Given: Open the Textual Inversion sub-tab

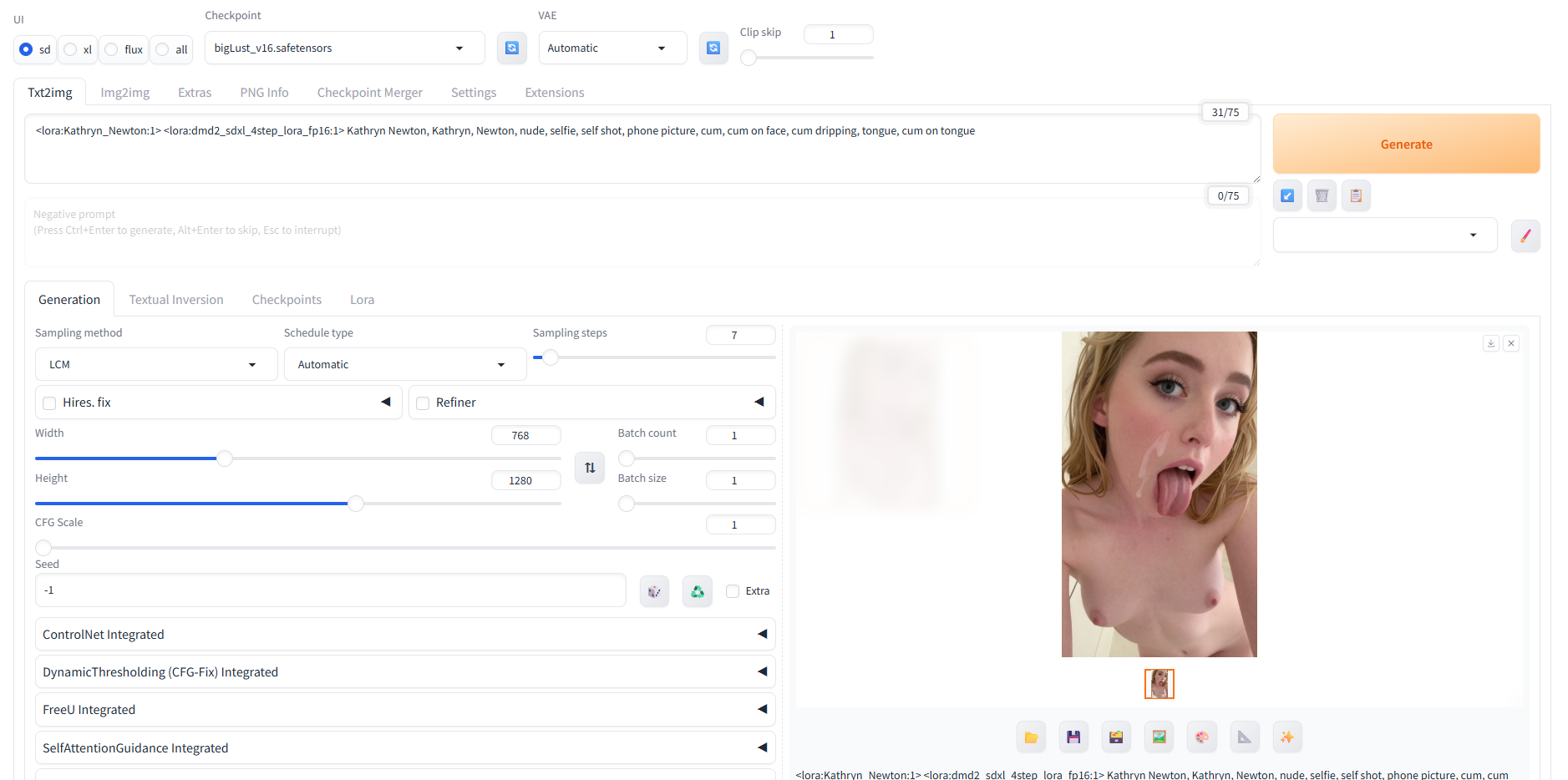Looking at the screenshot, I should coord(176,300).
